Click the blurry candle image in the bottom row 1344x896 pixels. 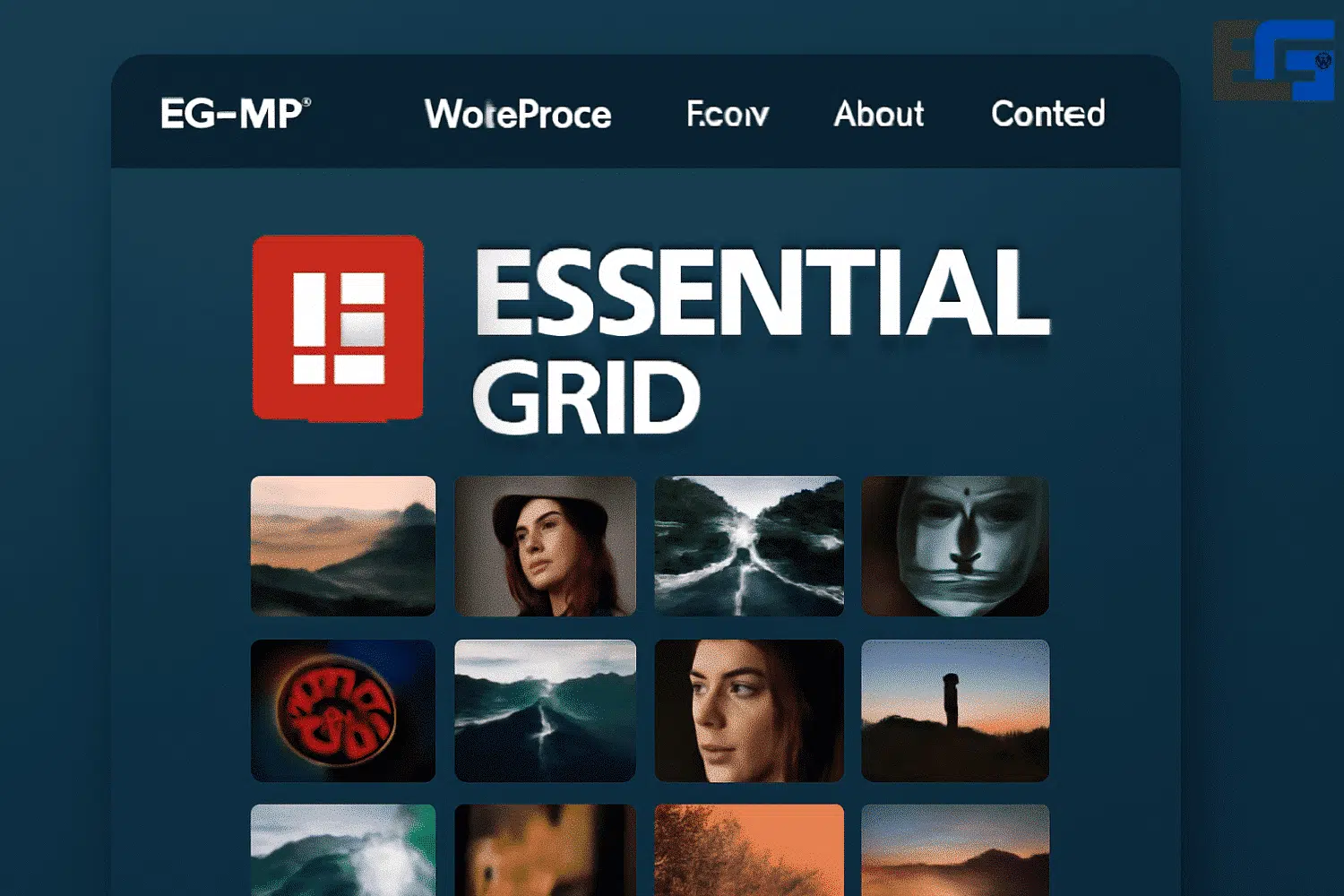click(546, 851)
